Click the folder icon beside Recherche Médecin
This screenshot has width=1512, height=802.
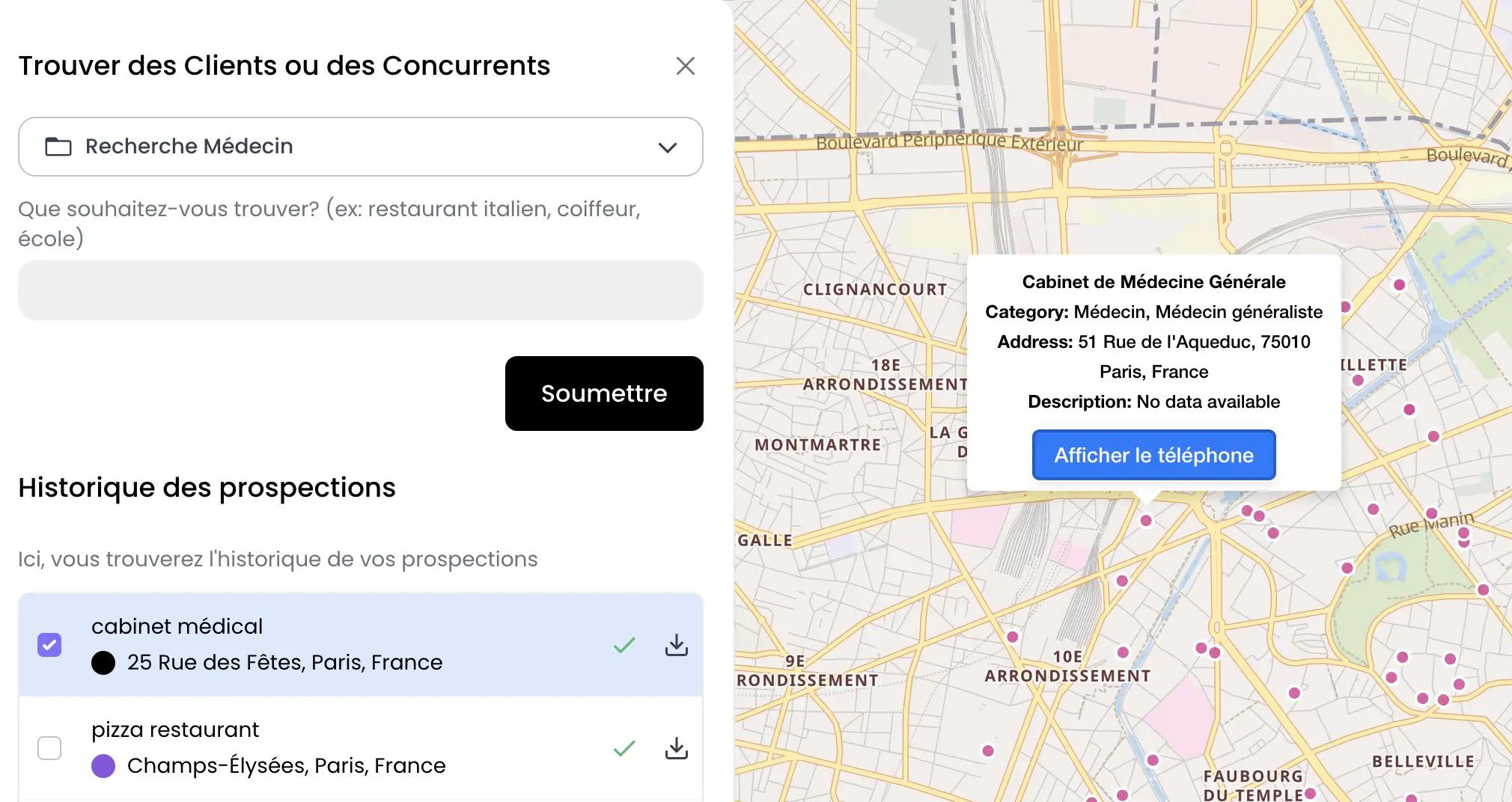click(58, 147)
